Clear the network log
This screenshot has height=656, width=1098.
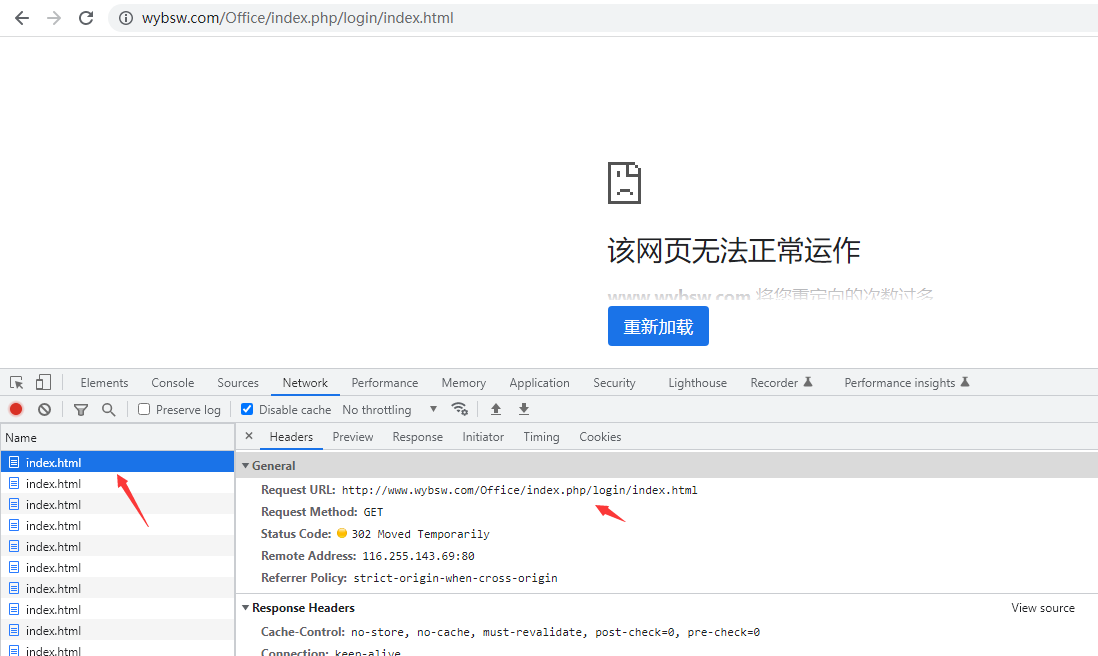[x=45, y=410]
